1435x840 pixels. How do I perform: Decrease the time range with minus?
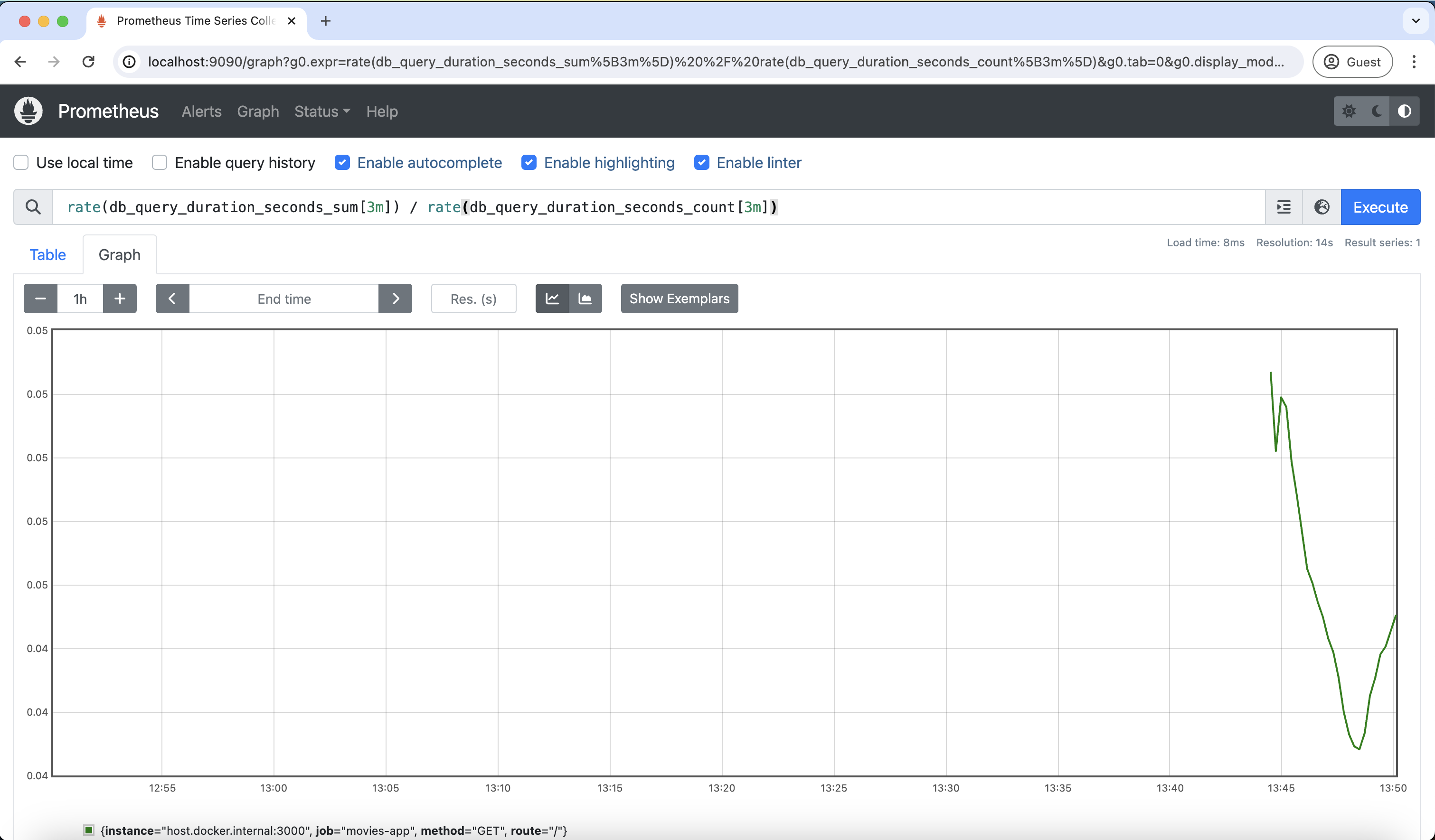[40, 299]
